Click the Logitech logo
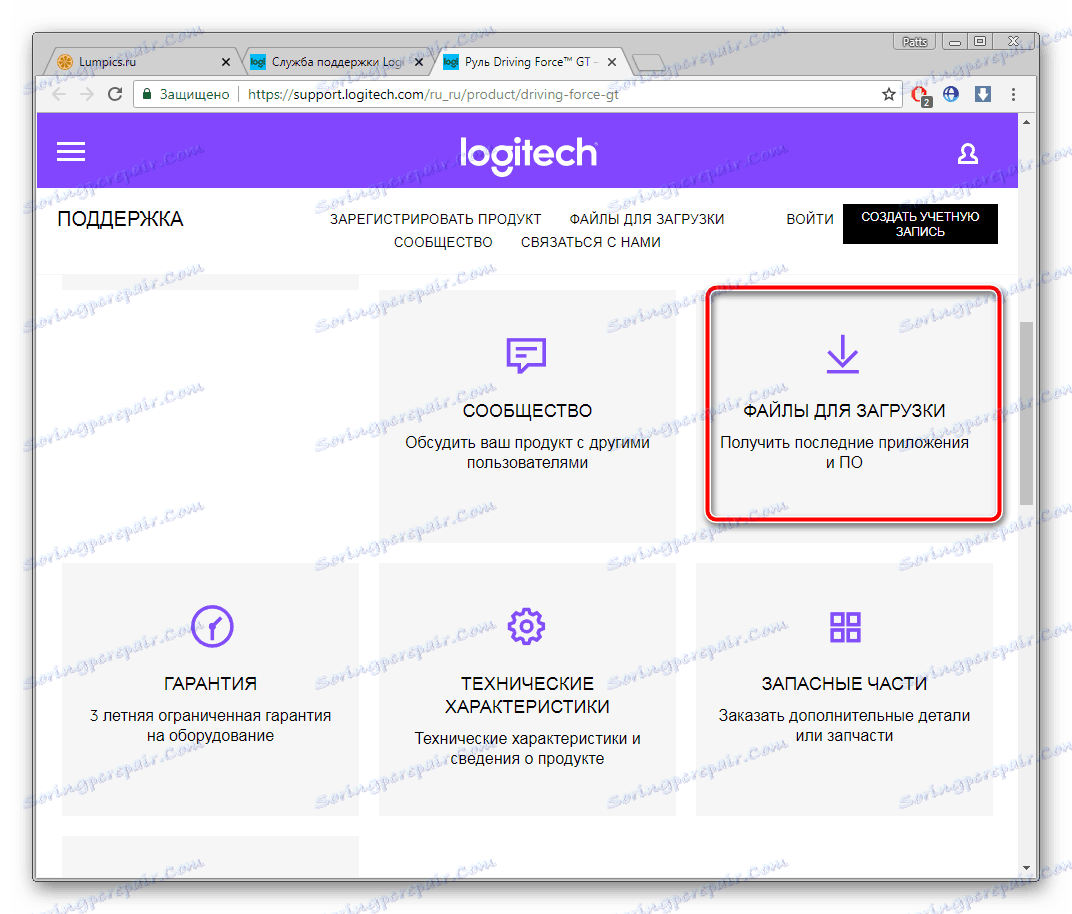This screenshot has height=914, width=1072. (528, 155)
